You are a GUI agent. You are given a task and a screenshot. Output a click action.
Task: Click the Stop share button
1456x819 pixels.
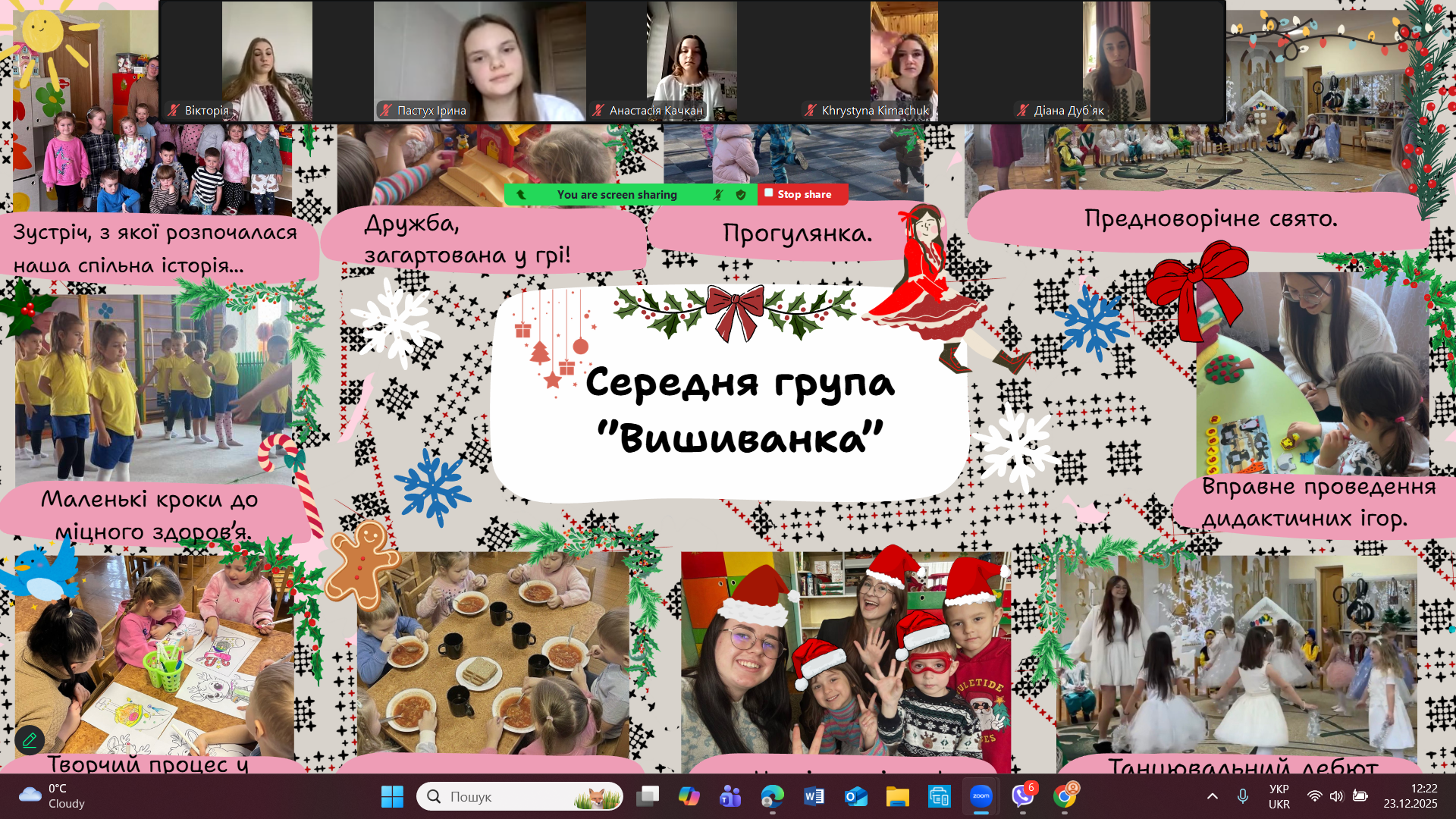click(x=802, y=194)
